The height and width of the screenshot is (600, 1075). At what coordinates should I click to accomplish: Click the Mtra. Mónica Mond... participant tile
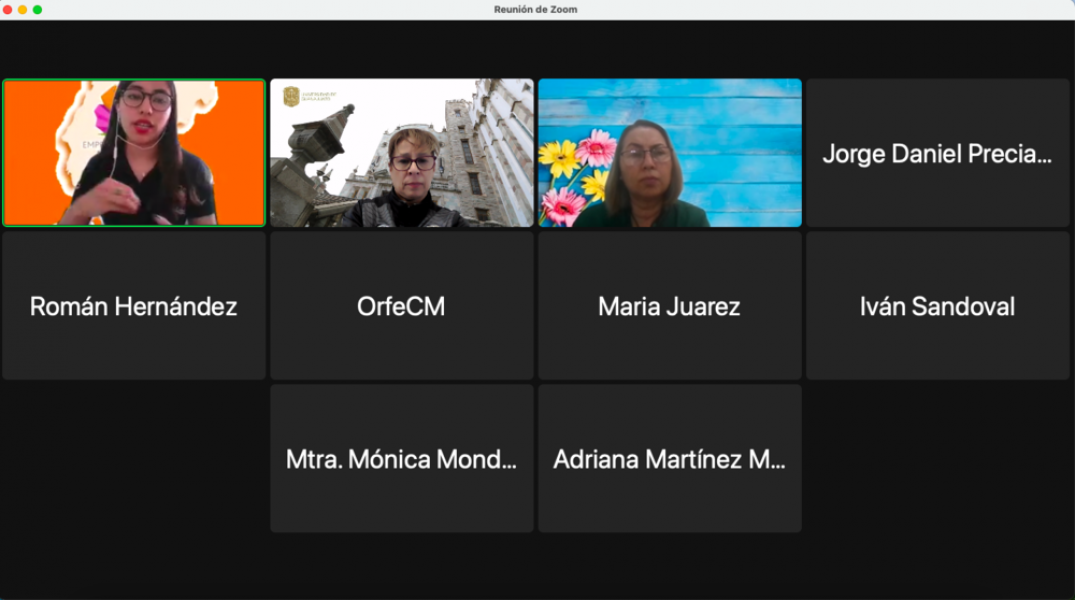[401, 459]
